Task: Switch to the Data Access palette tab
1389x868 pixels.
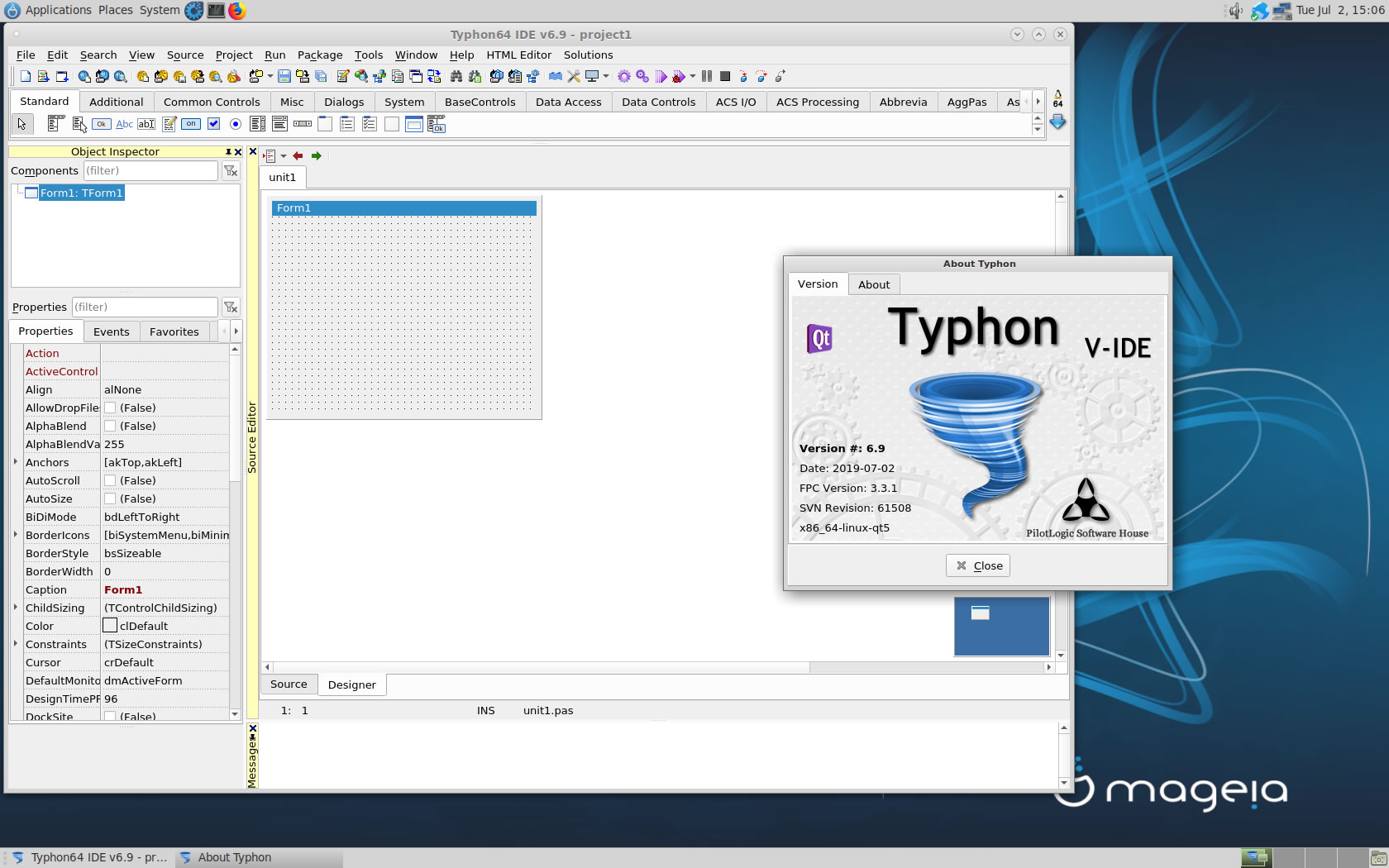Action: tap(569, 102)
